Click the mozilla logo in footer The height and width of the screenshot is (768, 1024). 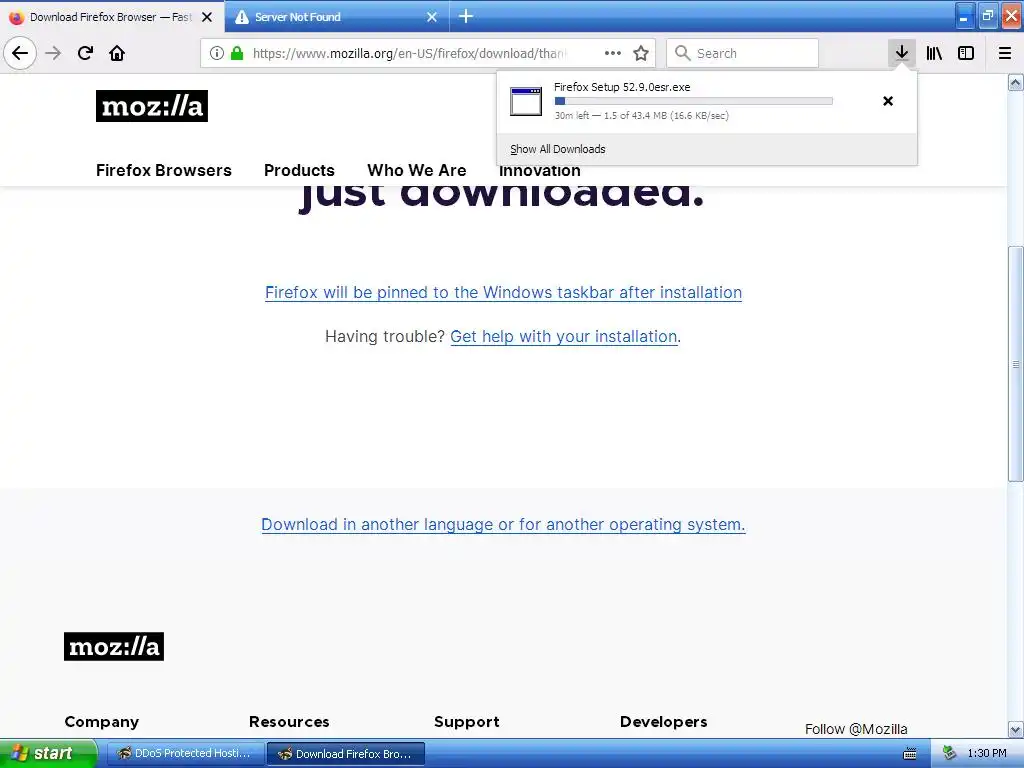coord(114,647)
